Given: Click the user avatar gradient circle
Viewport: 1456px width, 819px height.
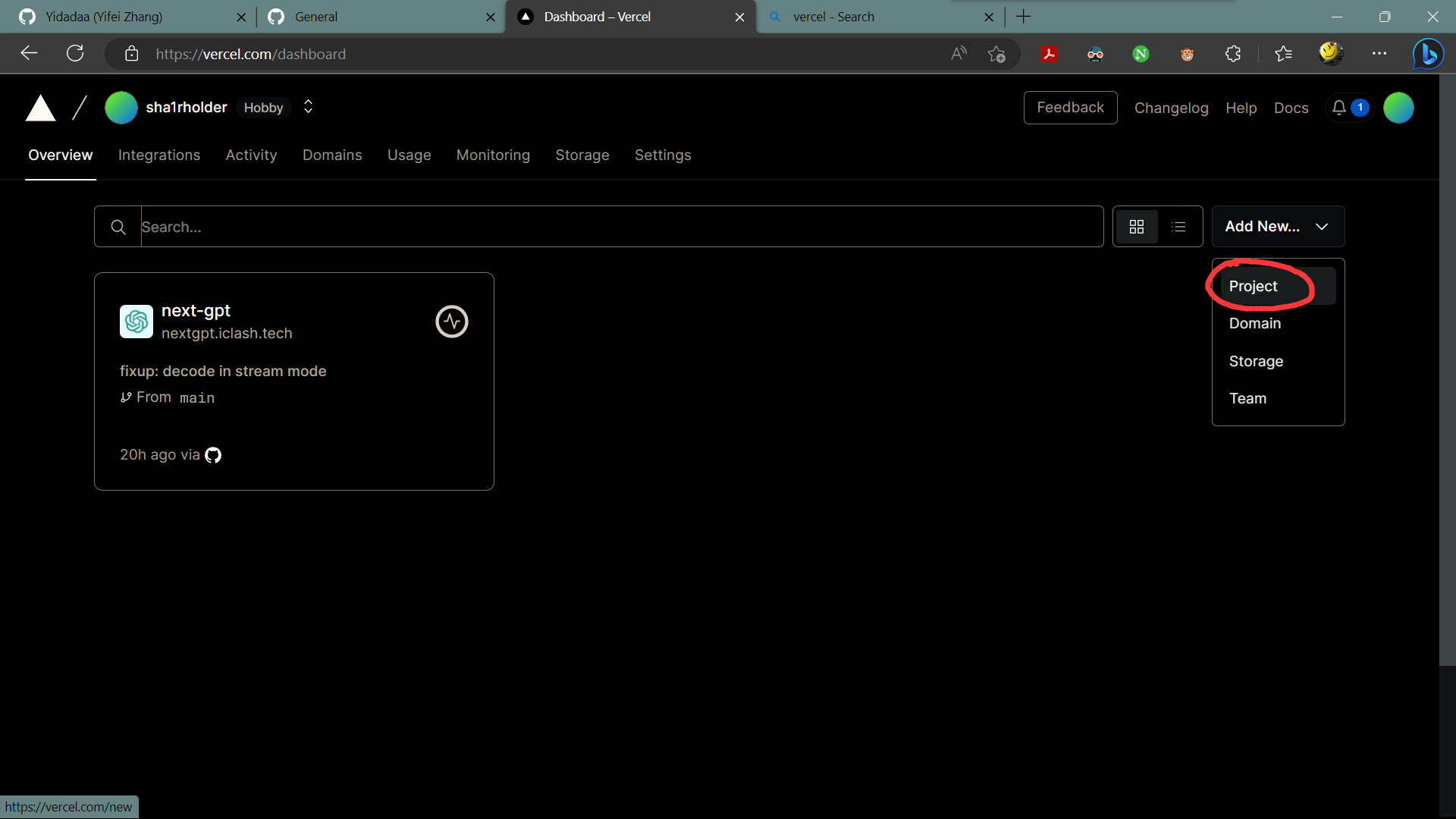Looking at the screenshot, I should pos(1398,108).
